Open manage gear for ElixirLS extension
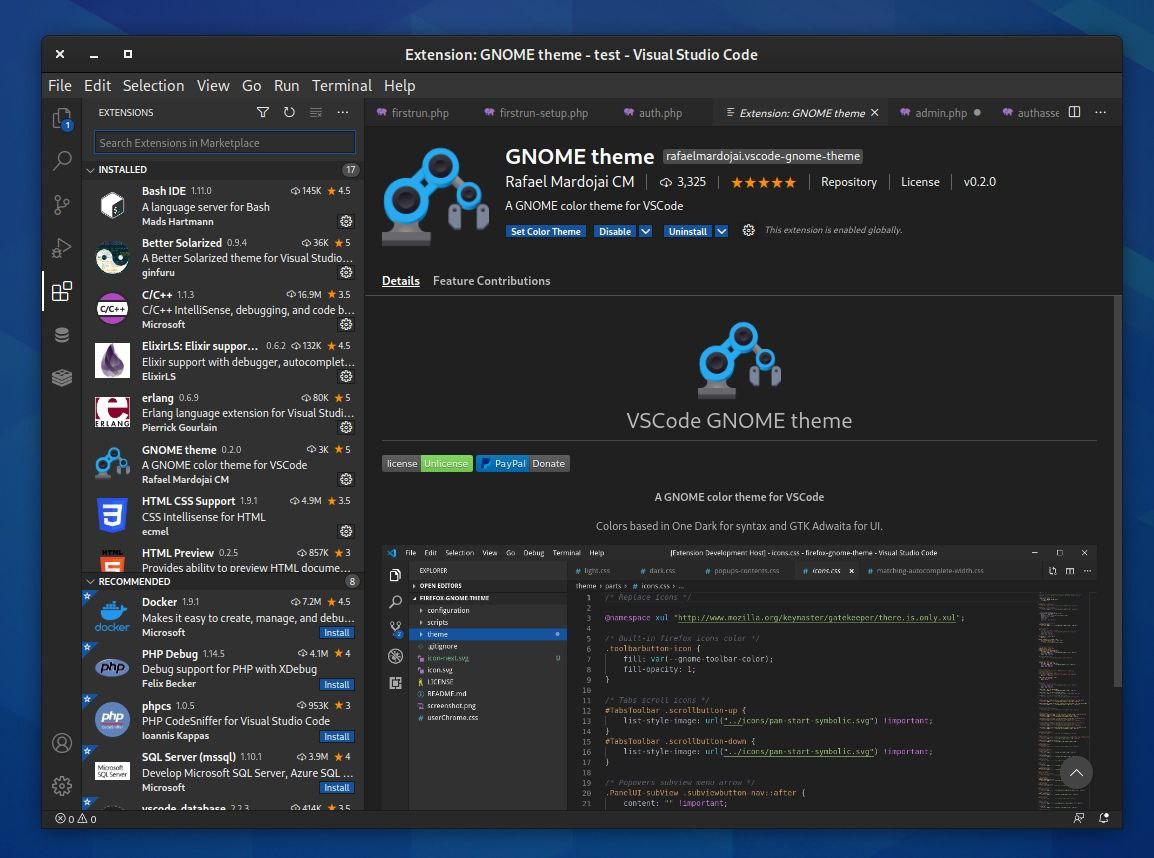The image size is (1154, 858). tap(346, 377)
